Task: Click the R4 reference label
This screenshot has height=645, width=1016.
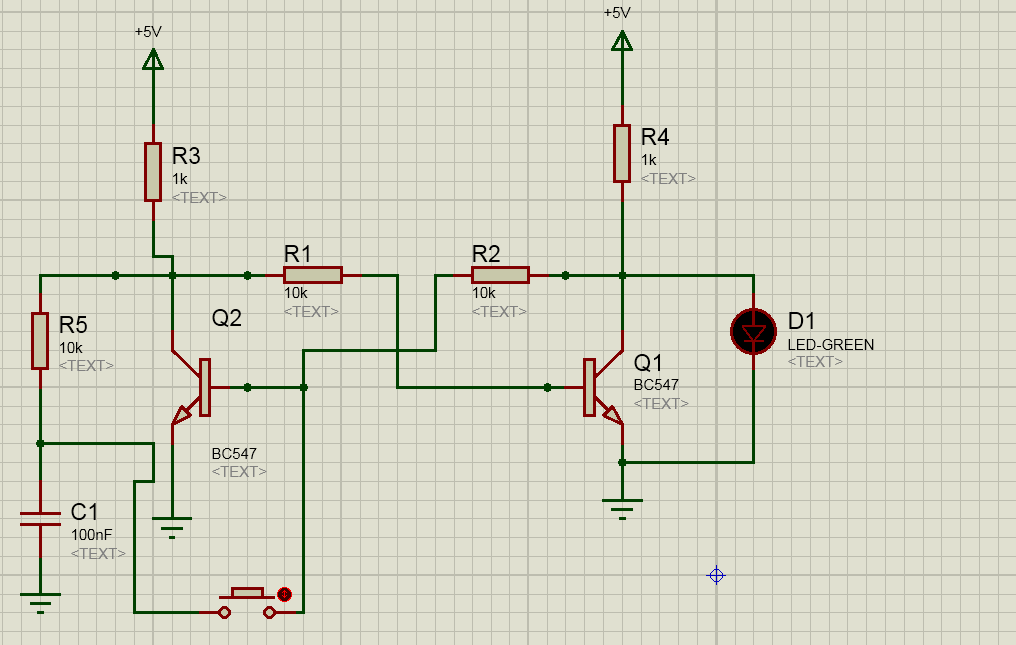Action: coord(655,137)
